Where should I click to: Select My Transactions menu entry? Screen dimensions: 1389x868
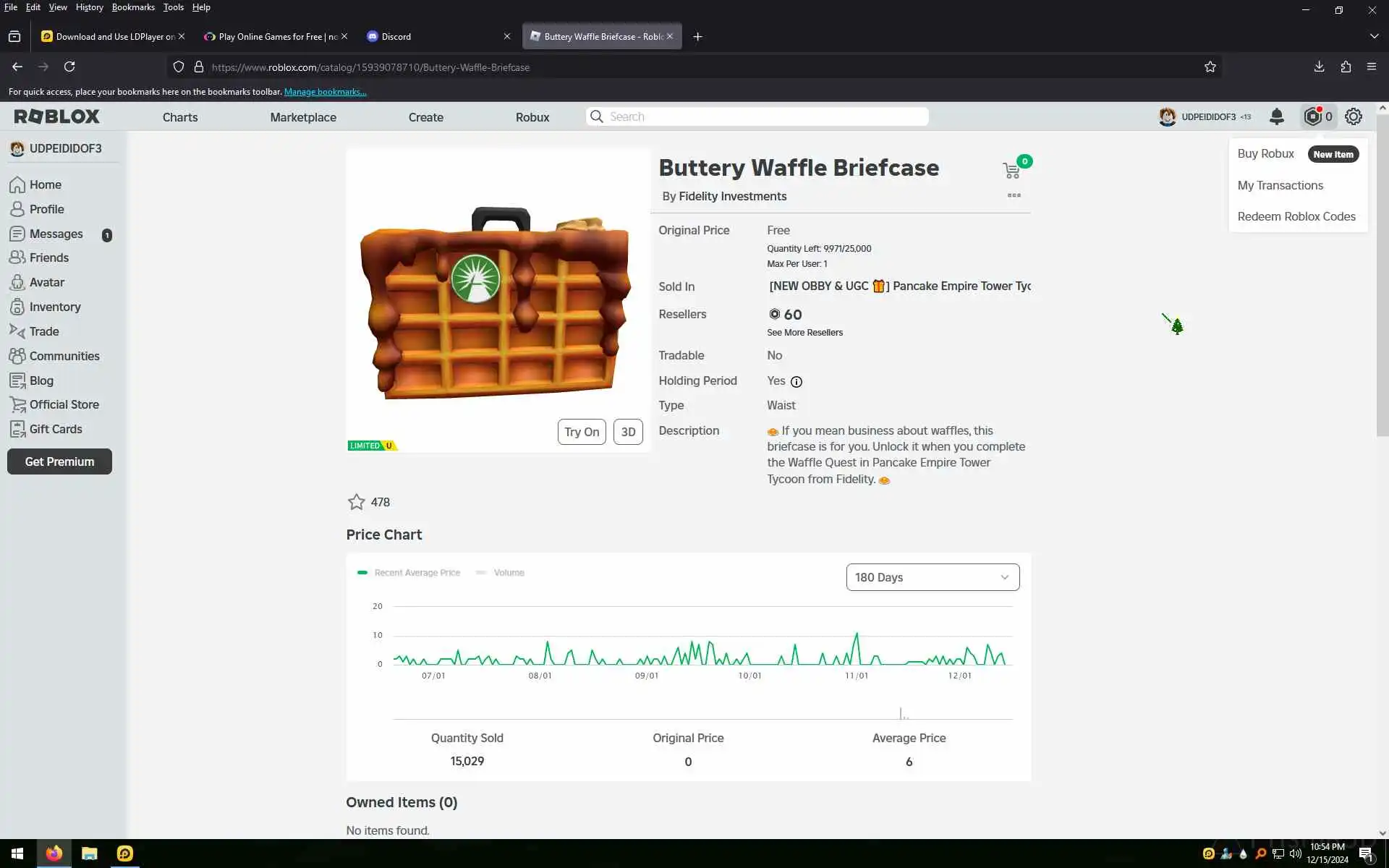tap(1280, 185)
